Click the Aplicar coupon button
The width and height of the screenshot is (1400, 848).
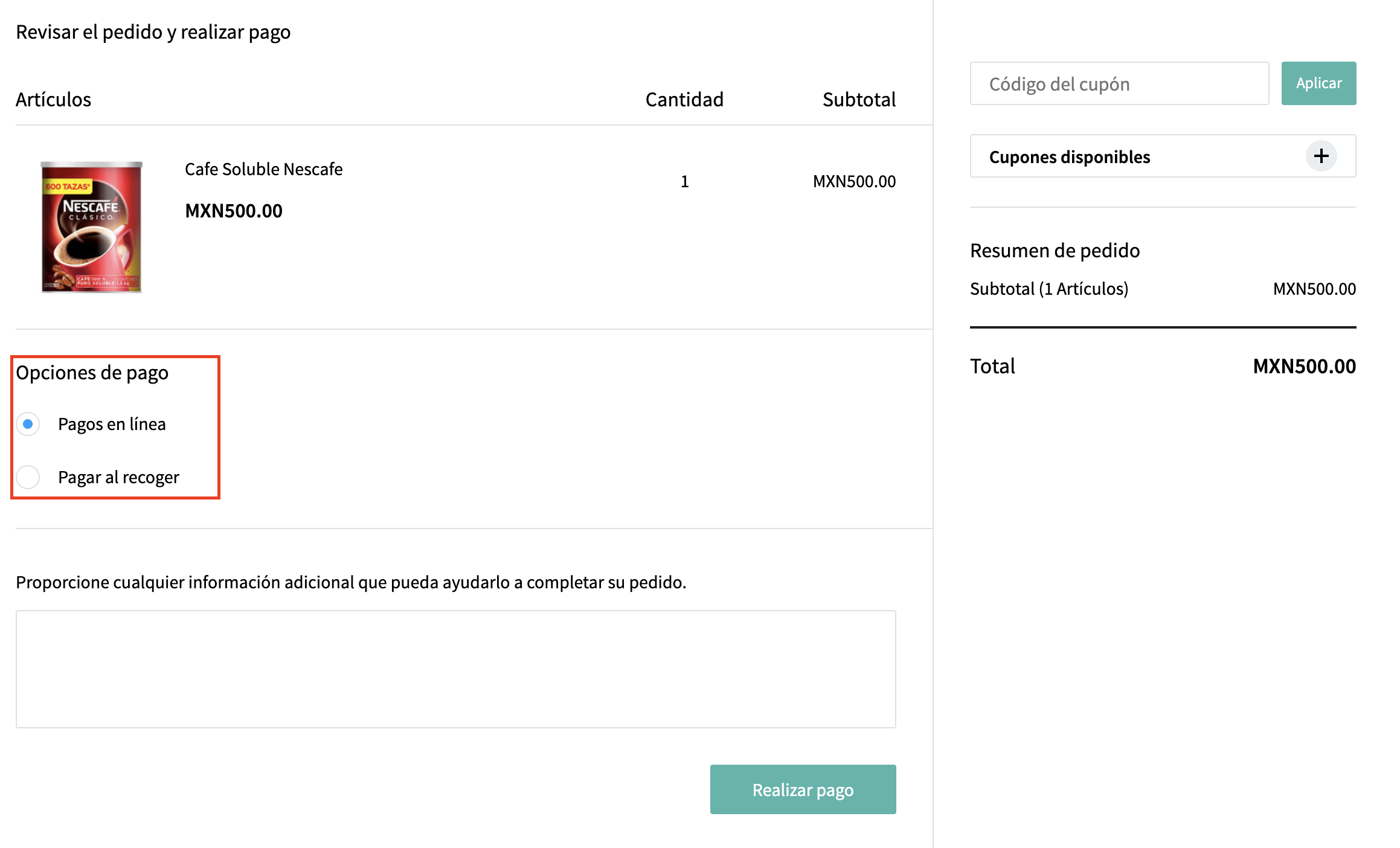(1318, 83)
